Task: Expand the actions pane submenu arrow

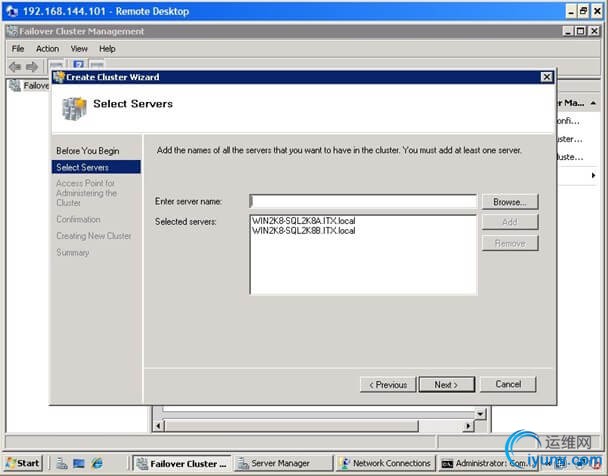Action: click(x=593, y=175)
